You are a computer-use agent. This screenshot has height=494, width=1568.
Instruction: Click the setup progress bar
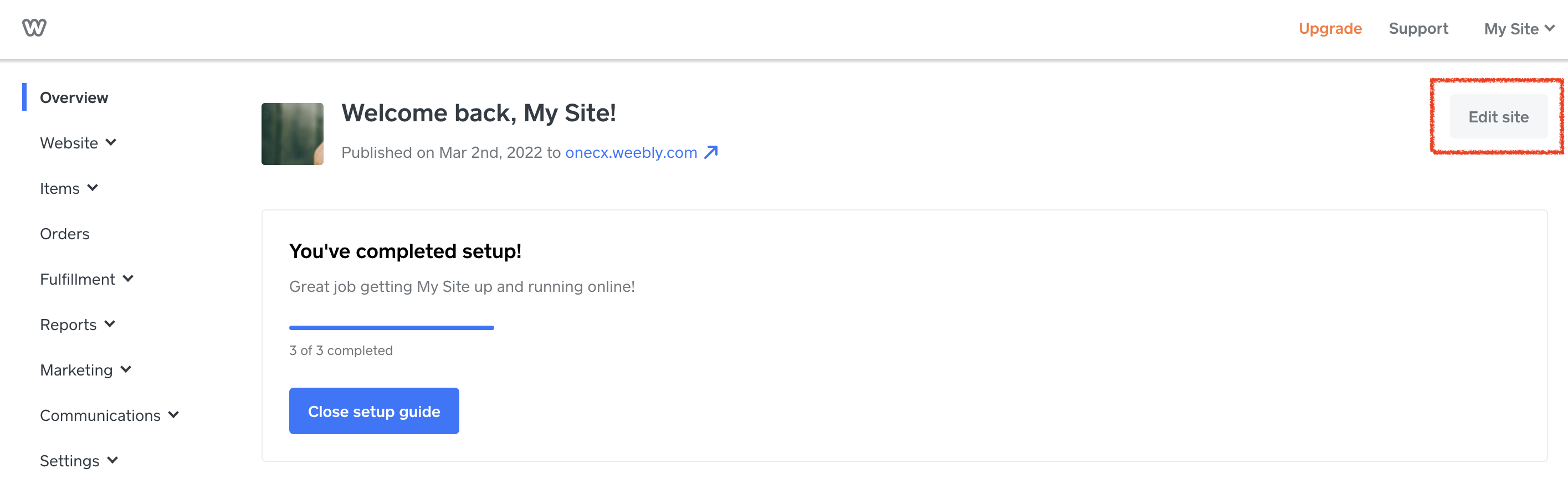391,328
